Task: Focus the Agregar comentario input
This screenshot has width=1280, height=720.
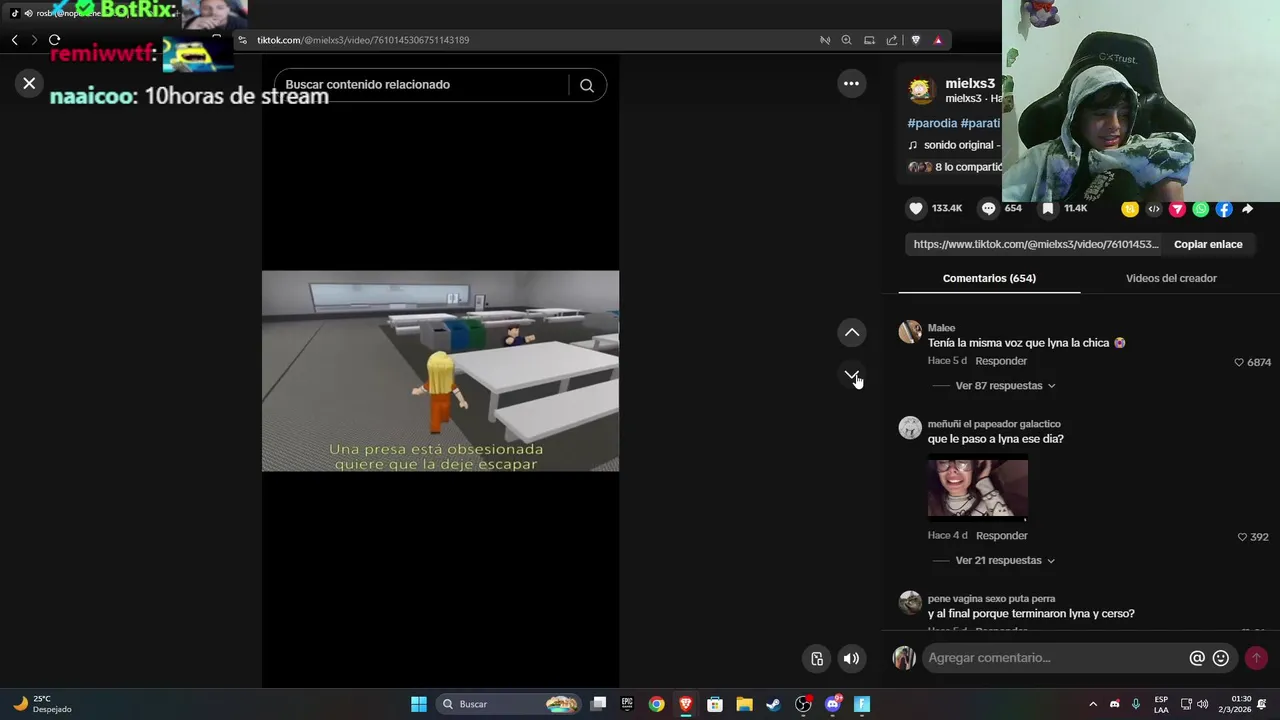Action: [1053, 658]
